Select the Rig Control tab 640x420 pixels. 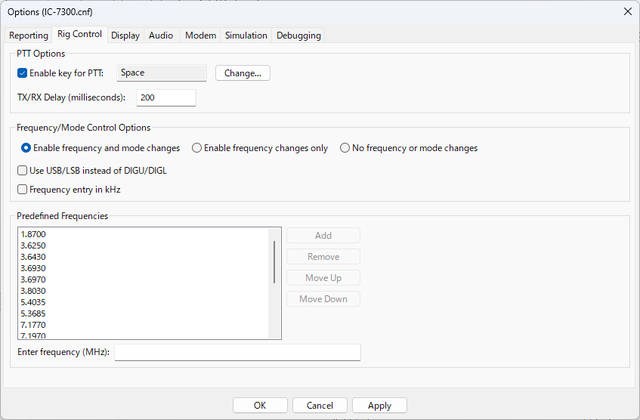80,34
